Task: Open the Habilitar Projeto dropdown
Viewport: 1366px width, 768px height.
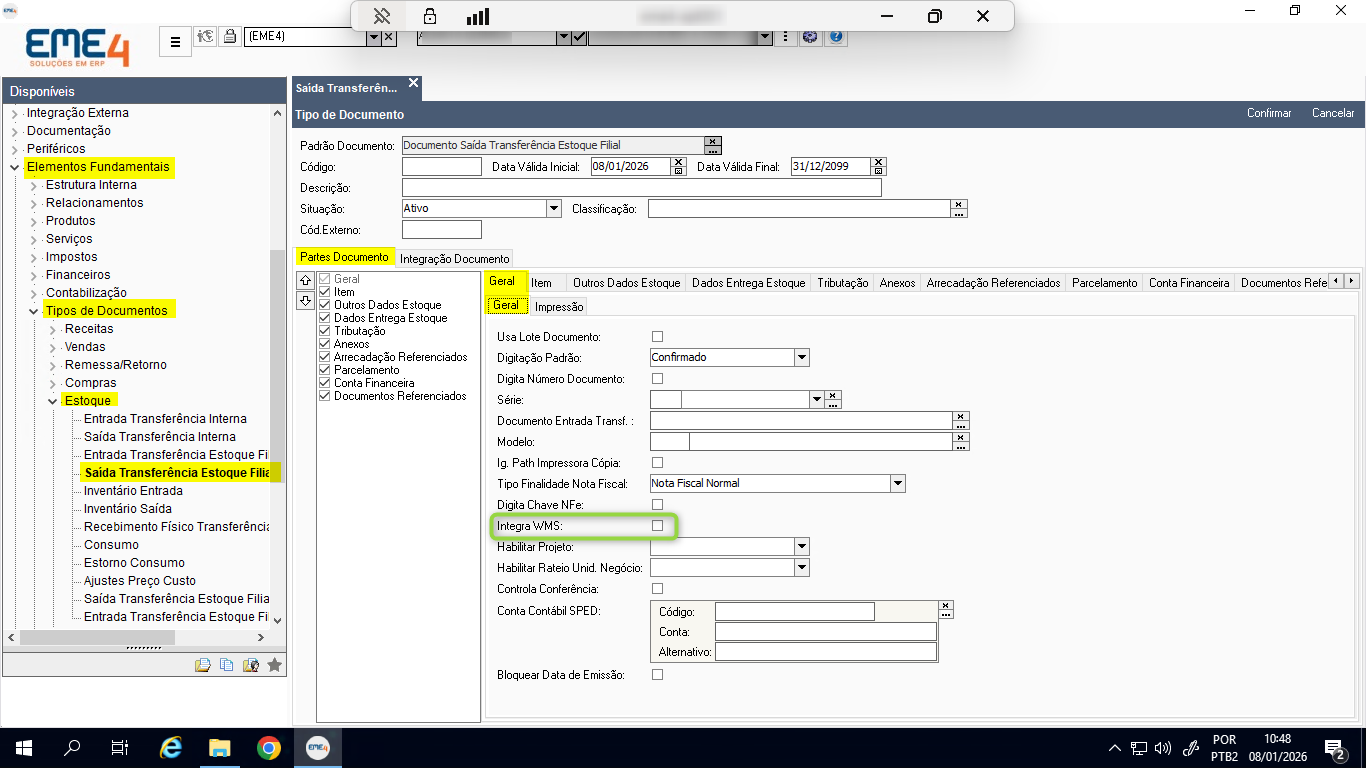Action: [802, 546]
